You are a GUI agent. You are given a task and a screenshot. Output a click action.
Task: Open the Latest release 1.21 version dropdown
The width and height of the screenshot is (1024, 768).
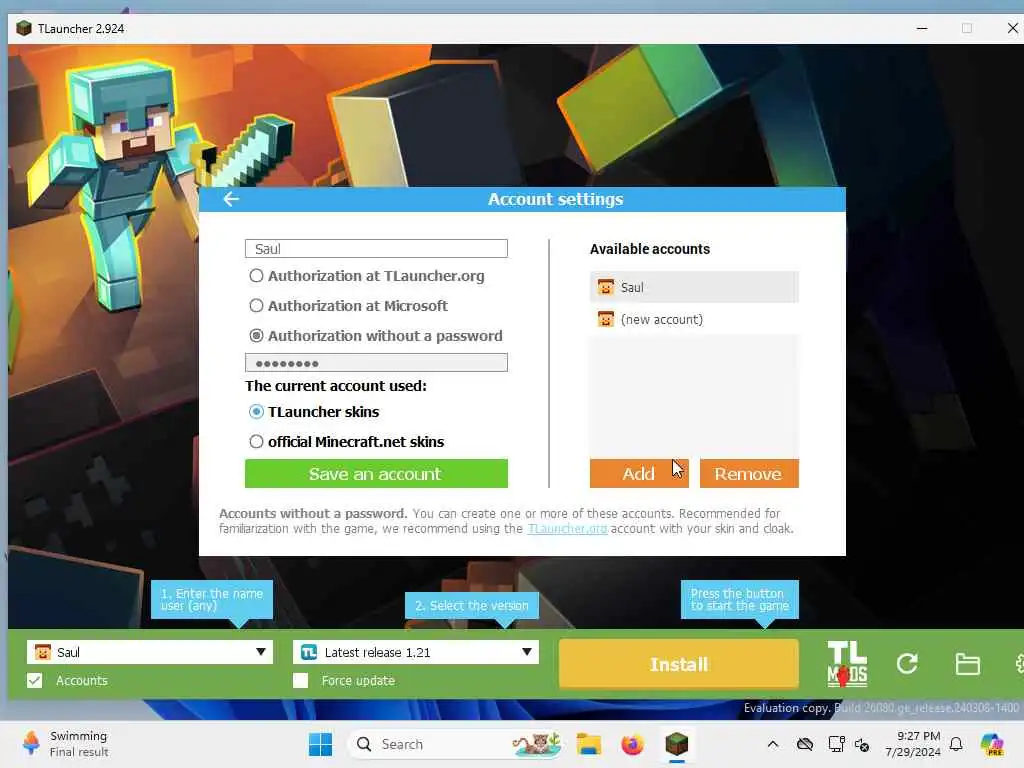tap(416, 652)
